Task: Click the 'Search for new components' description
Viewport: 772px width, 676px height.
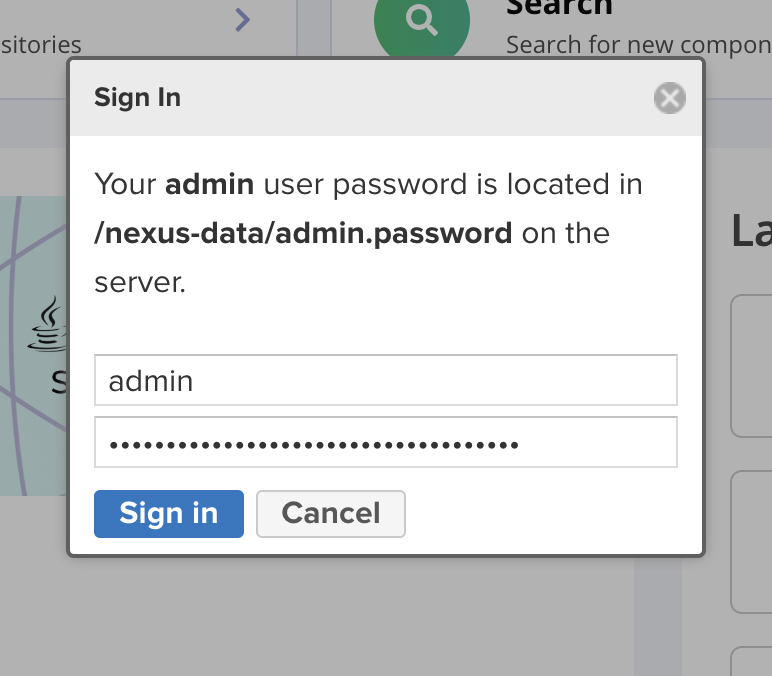Action: coord(638,45)
